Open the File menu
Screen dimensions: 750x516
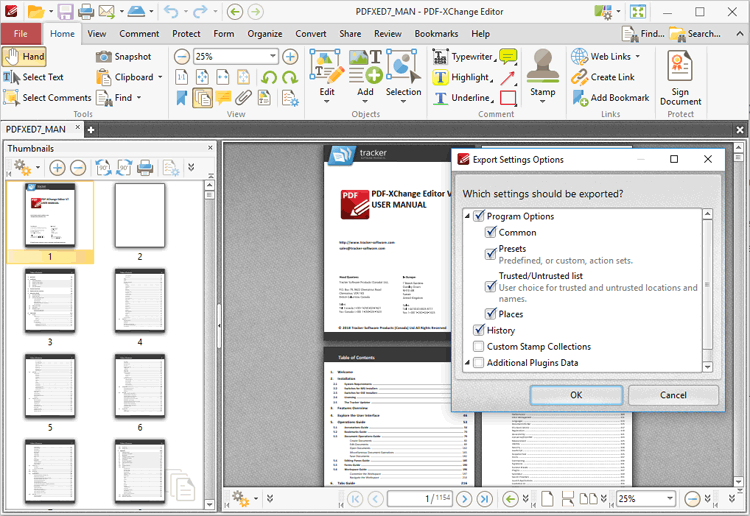(21, 34)
